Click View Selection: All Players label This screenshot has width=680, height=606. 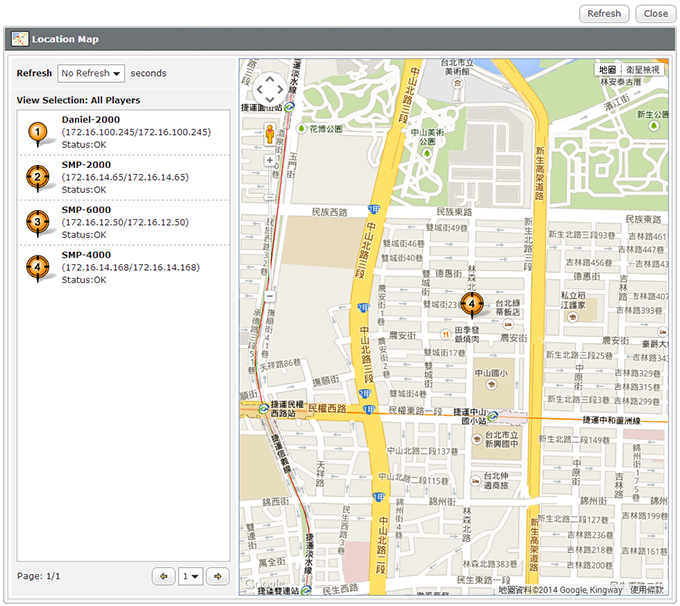pyautogui.click(x=78, y=100)
